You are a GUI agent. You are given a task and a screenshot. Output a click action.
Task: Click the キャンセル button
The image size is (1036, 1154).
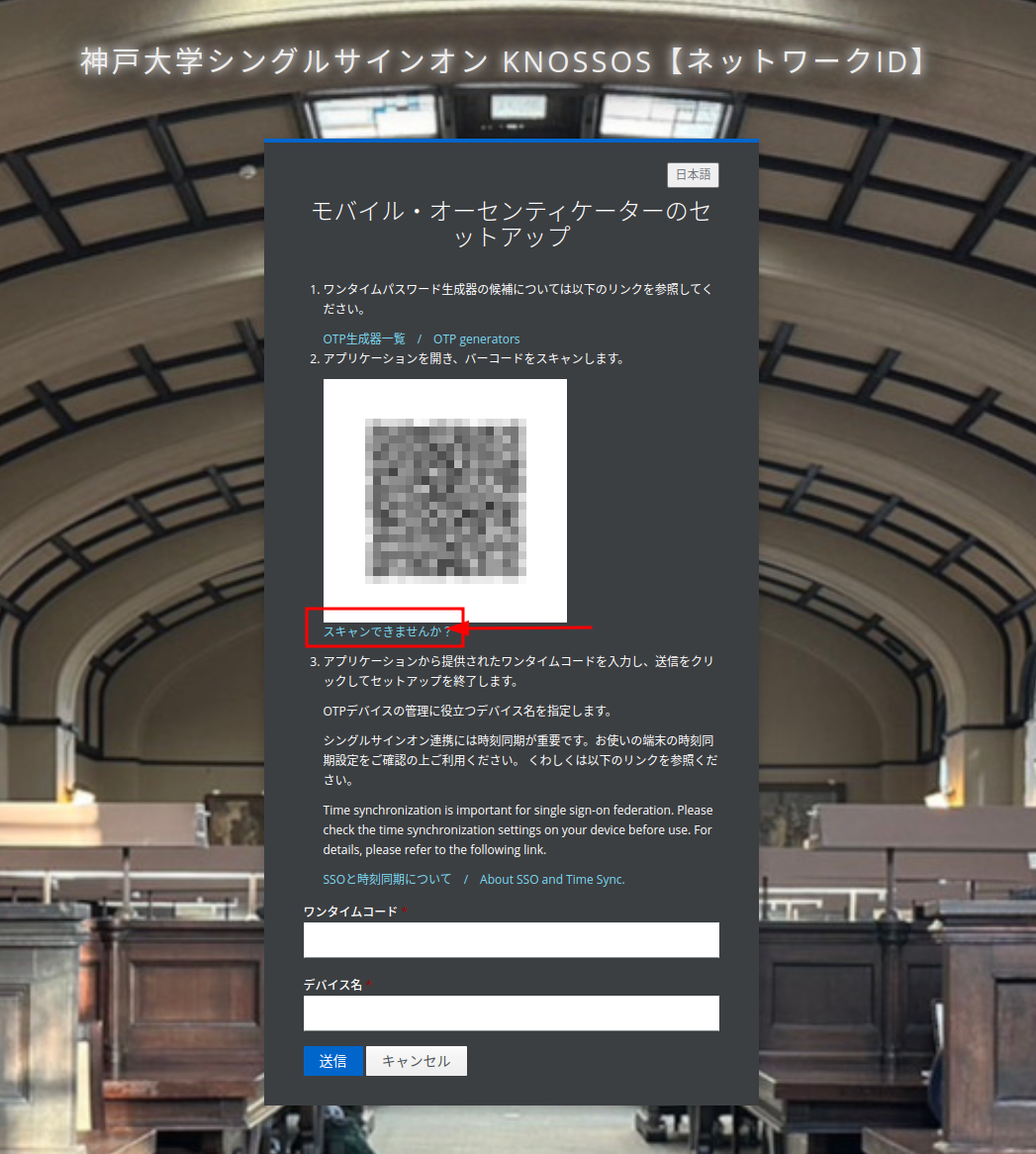[417, 1061]
